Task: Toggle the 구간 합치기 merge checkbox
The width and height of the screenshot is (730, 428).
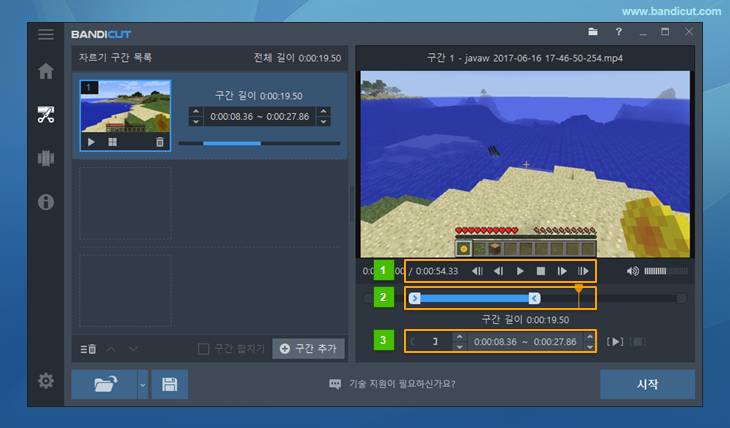Action: click(x=203, y=349)
